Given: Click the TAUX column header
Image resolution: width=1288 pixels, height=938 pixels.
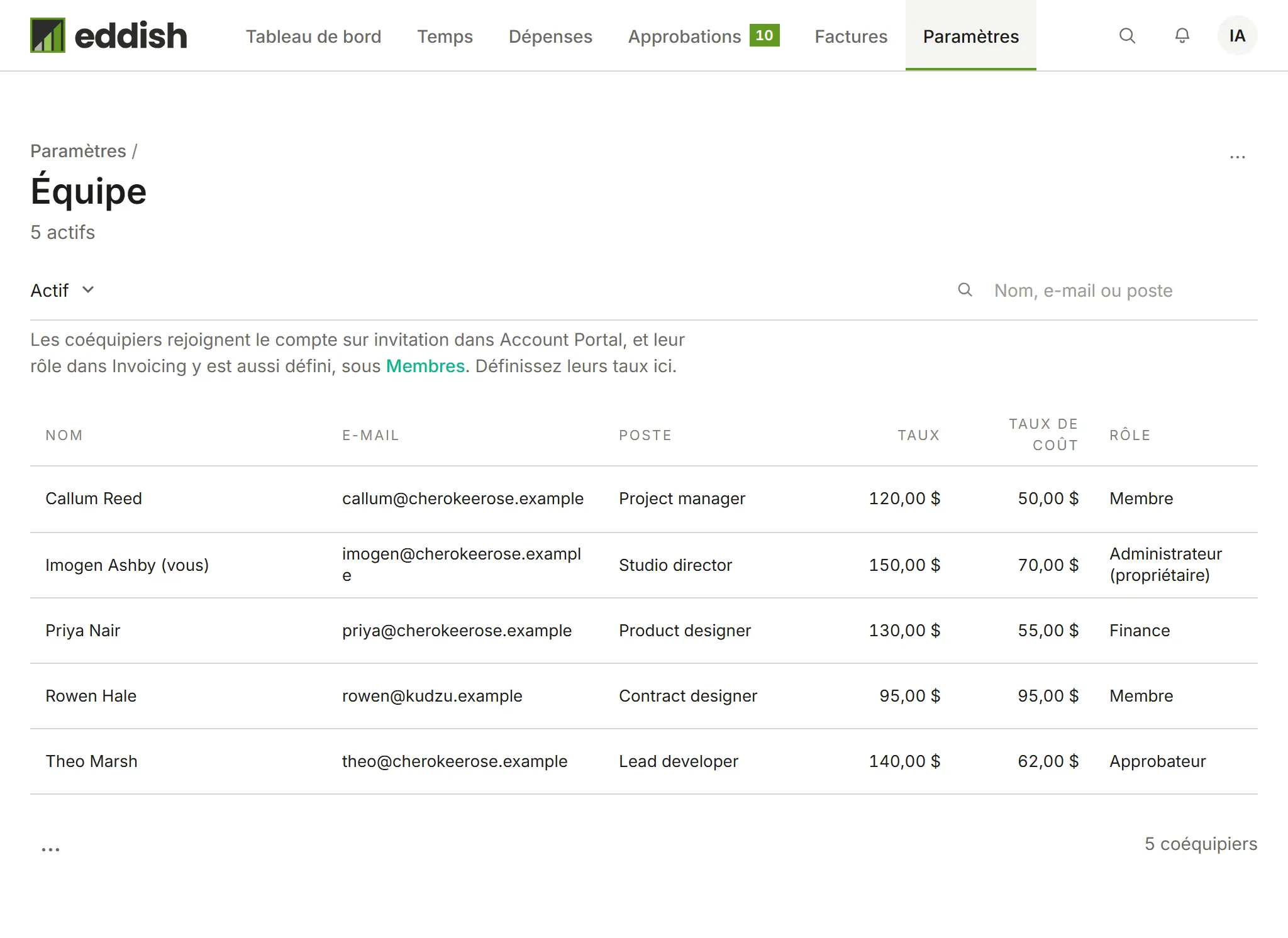Looking at the screenshot, I should point(918,435).
